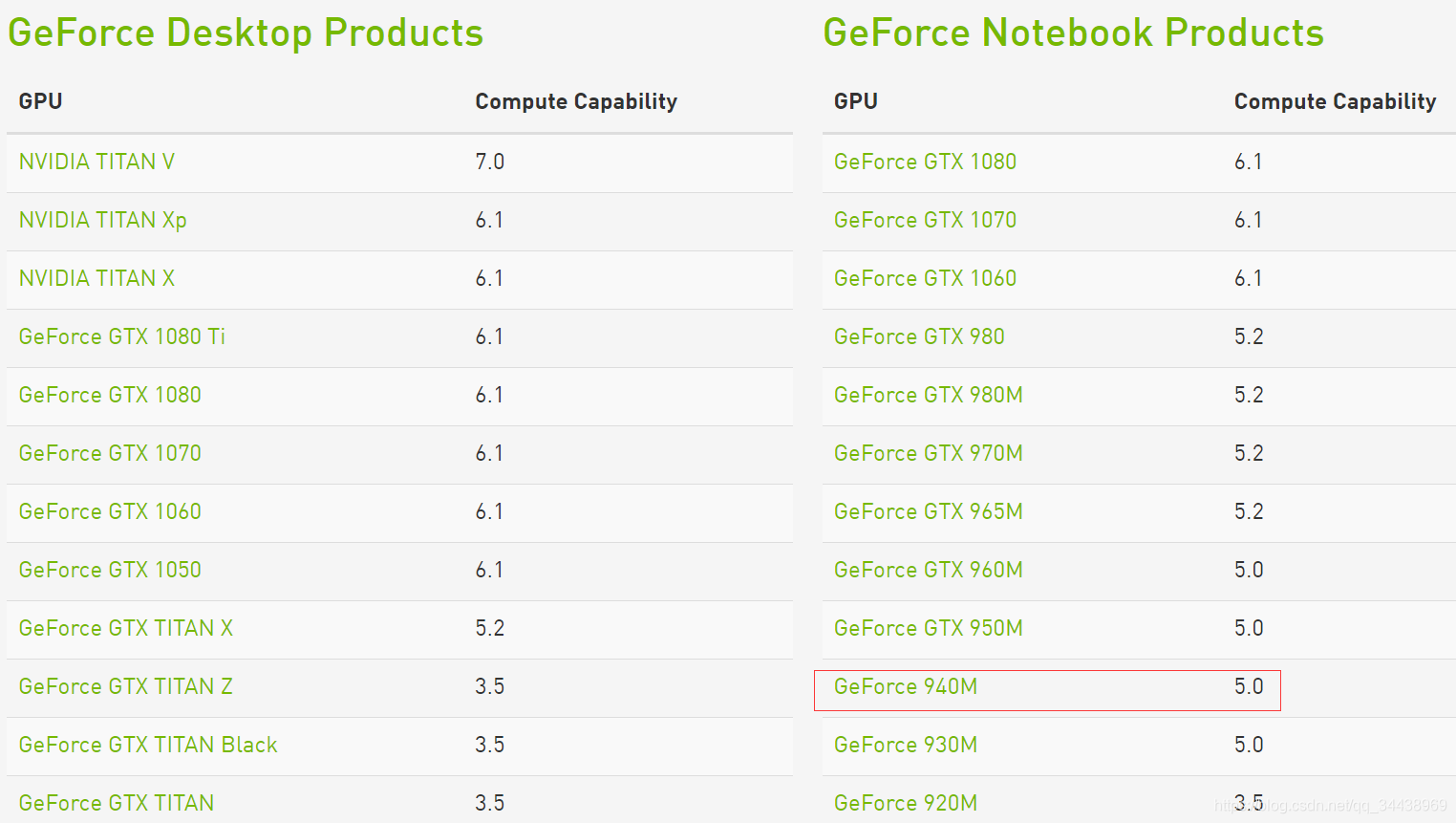Open the GeForce 920M link
This screenshot has width=1456, height=823.
coord(905,803)
